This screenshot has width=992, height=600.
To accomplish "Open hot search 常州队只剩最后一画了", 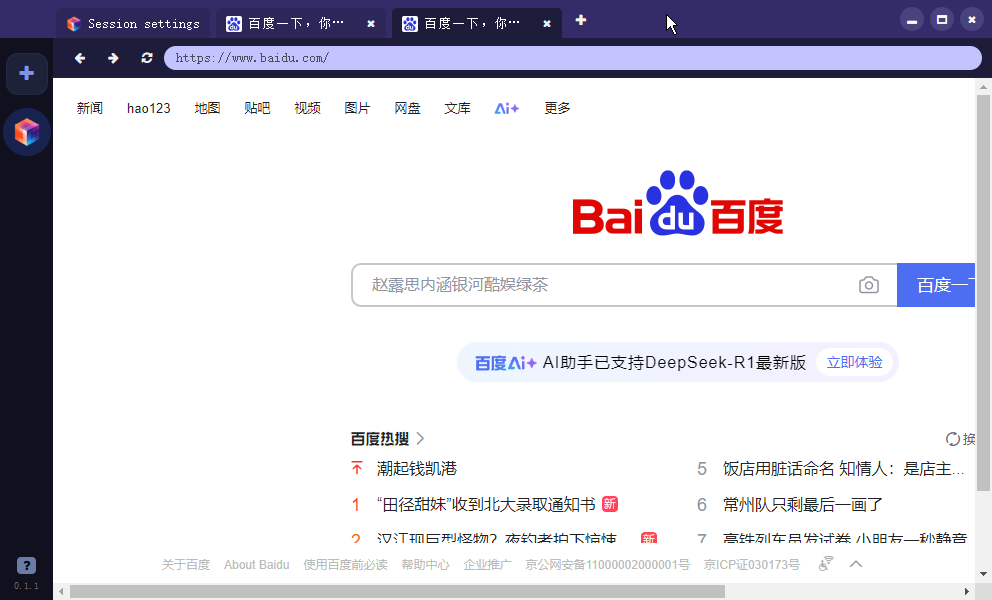I will point(803,504).
